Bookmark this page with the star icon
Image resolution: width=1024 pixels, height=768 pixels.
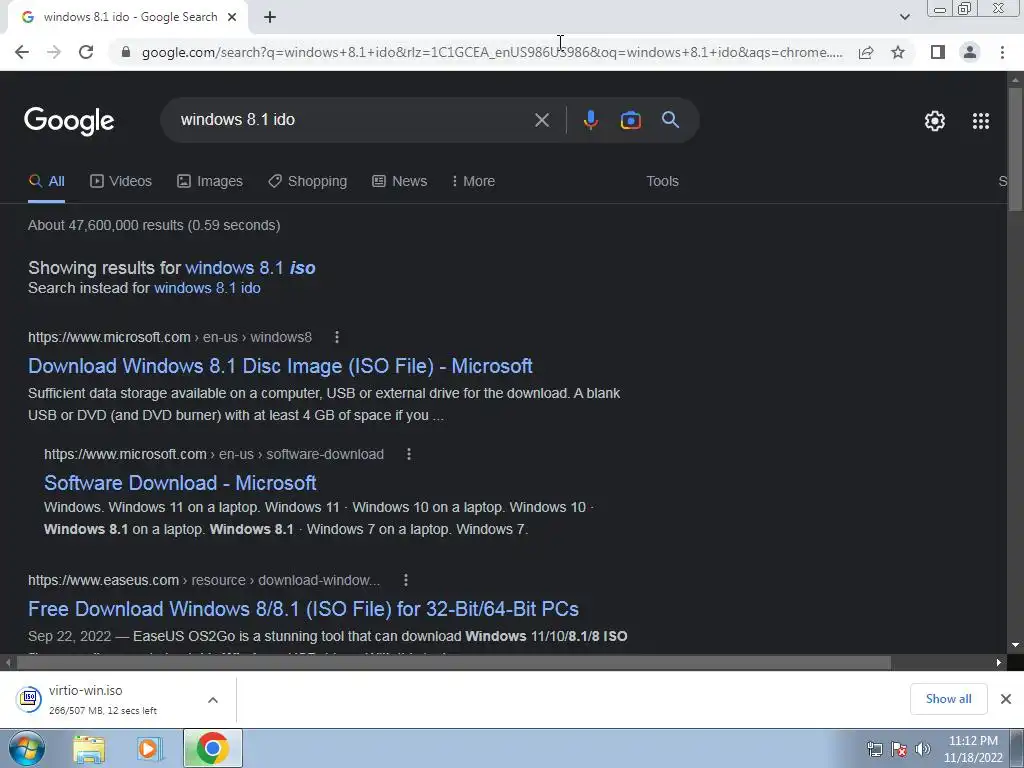pyautogui.click(x=898, y=52)
